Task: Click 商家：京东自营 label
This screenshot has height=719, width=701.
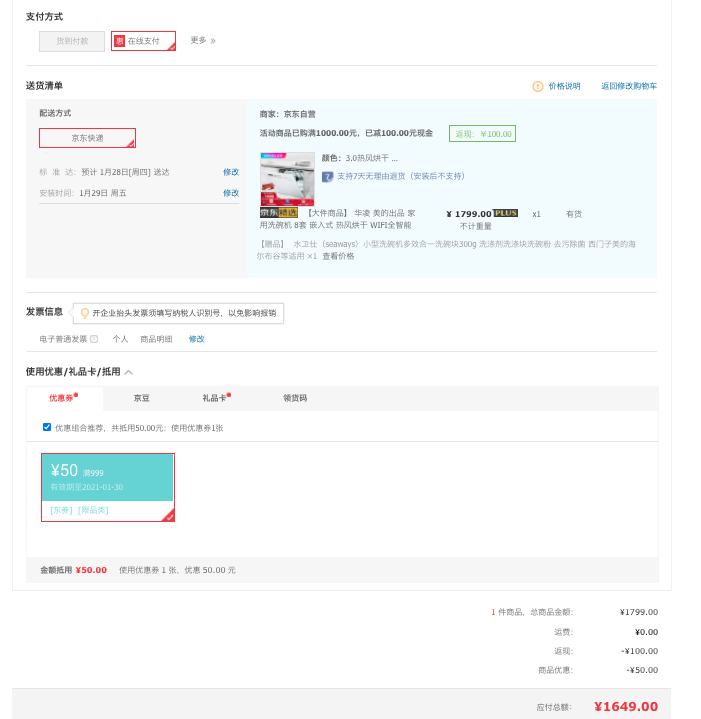Action: tap(287, 114)
